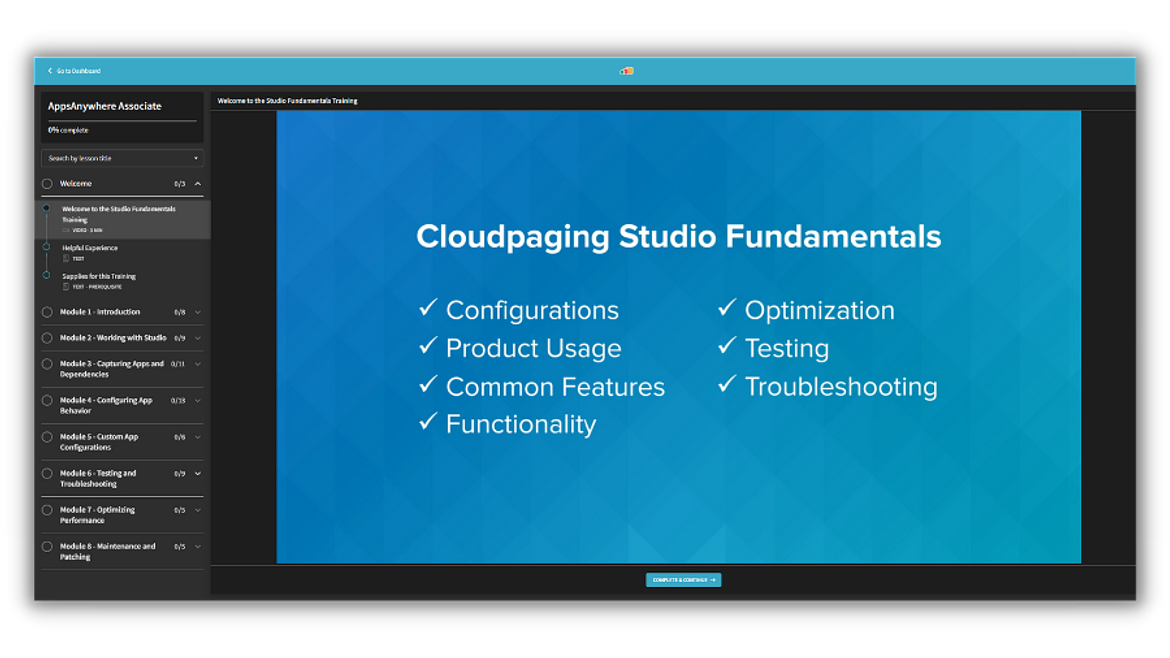The image size is (1170, 658).
Task: Expand Module 2 - Working with Studio chevron
Action: point(198,338)
